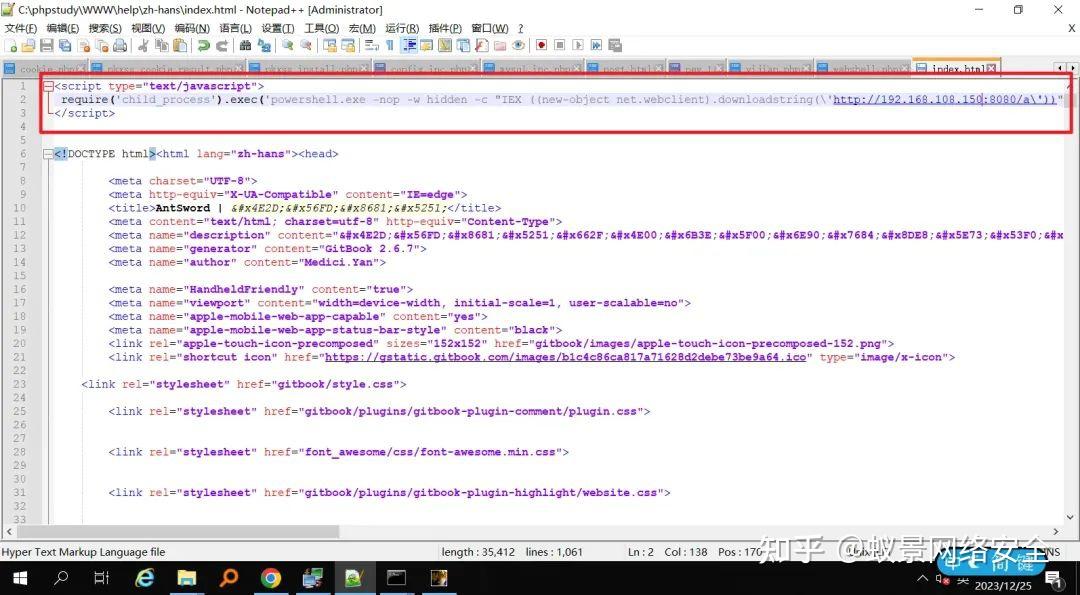The image size is (1080, 595).
Task: Click the gstatic.gitbook.com favicon URL link
Action: pyautogui.click(x=565, y=357)
